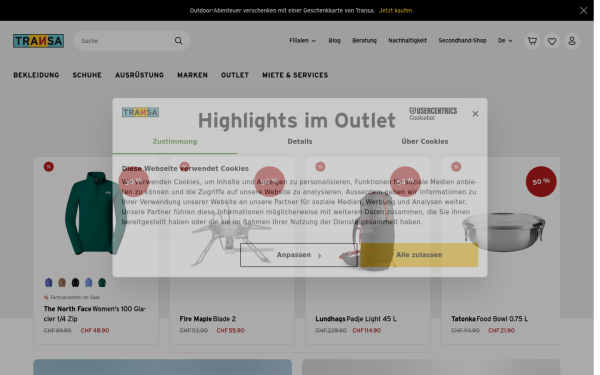Switch to the Details tab
Viewport: 600px width, 375px height.
(x=300, y=142)
